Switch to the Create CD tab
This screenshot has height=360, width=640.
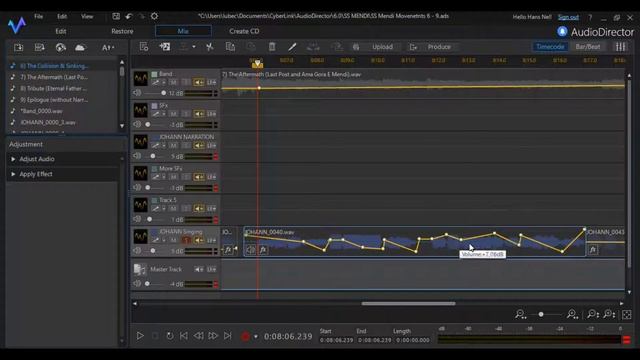pyautogui.click(x=244, y=31)
